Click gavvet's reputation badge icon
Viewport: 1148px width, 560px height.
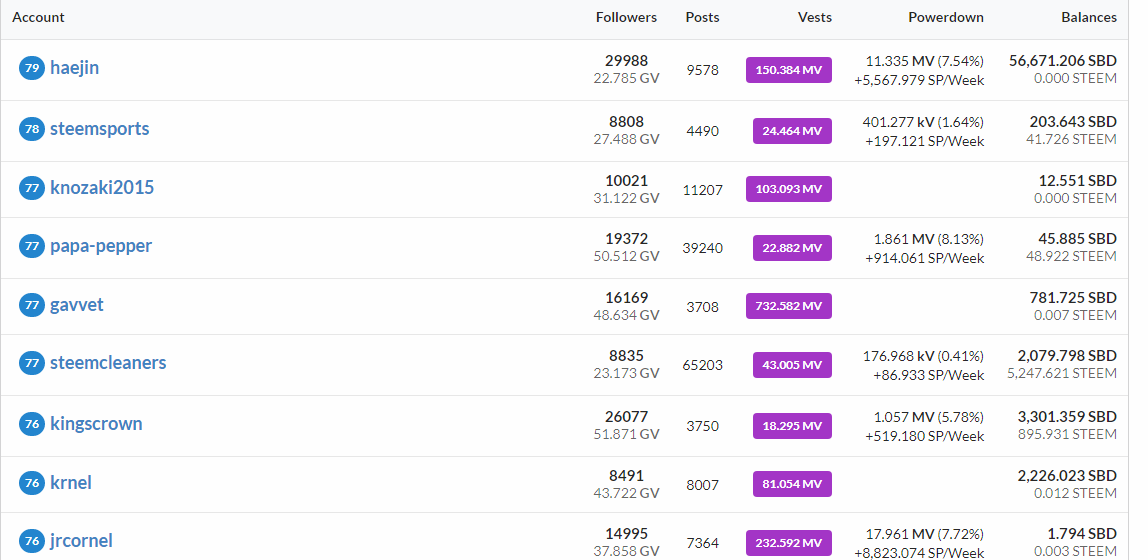31,305
